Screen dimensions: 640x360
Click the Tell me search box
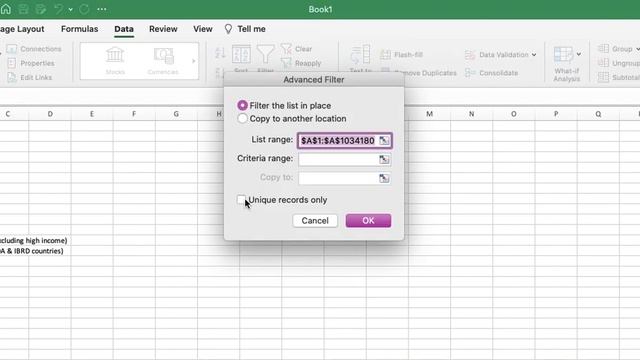click(245, 29)
